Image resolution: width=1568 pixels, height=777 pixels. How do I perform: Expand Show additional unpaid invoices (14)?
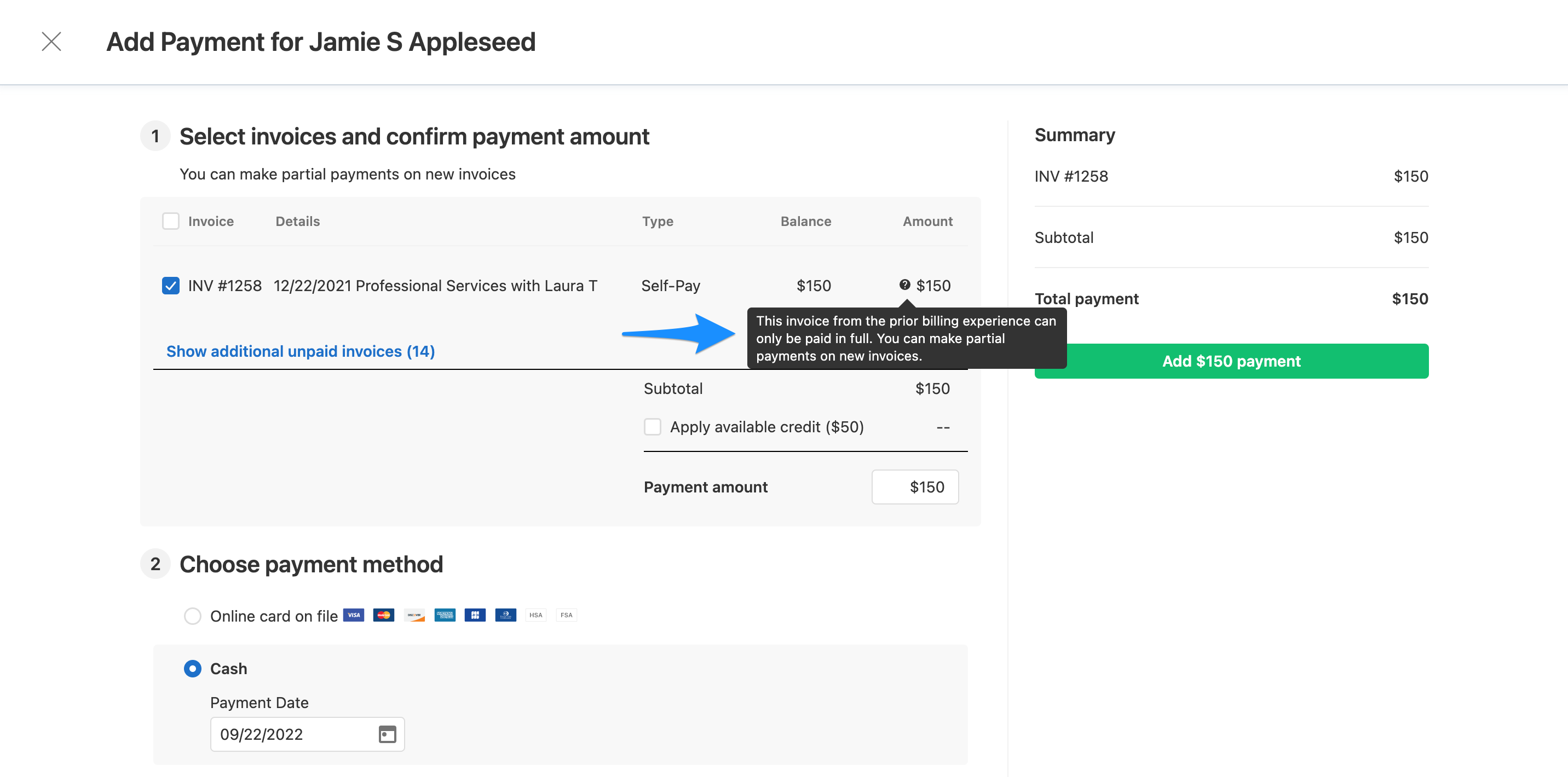pyautogui.click(x=301, y=351)
